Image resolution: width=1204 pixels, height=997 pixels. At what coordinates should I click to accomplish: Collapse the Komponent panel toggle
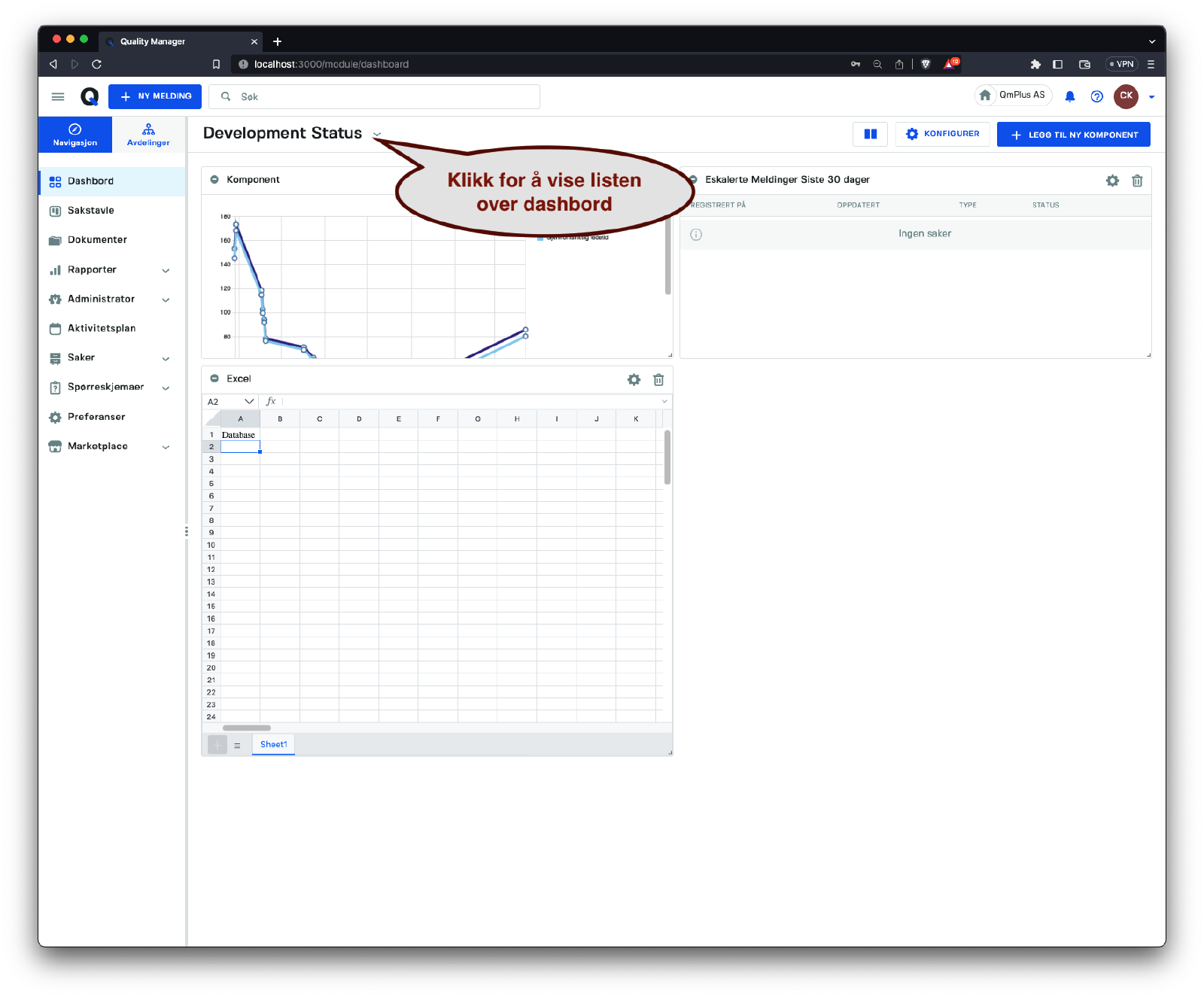coord(214,180)
